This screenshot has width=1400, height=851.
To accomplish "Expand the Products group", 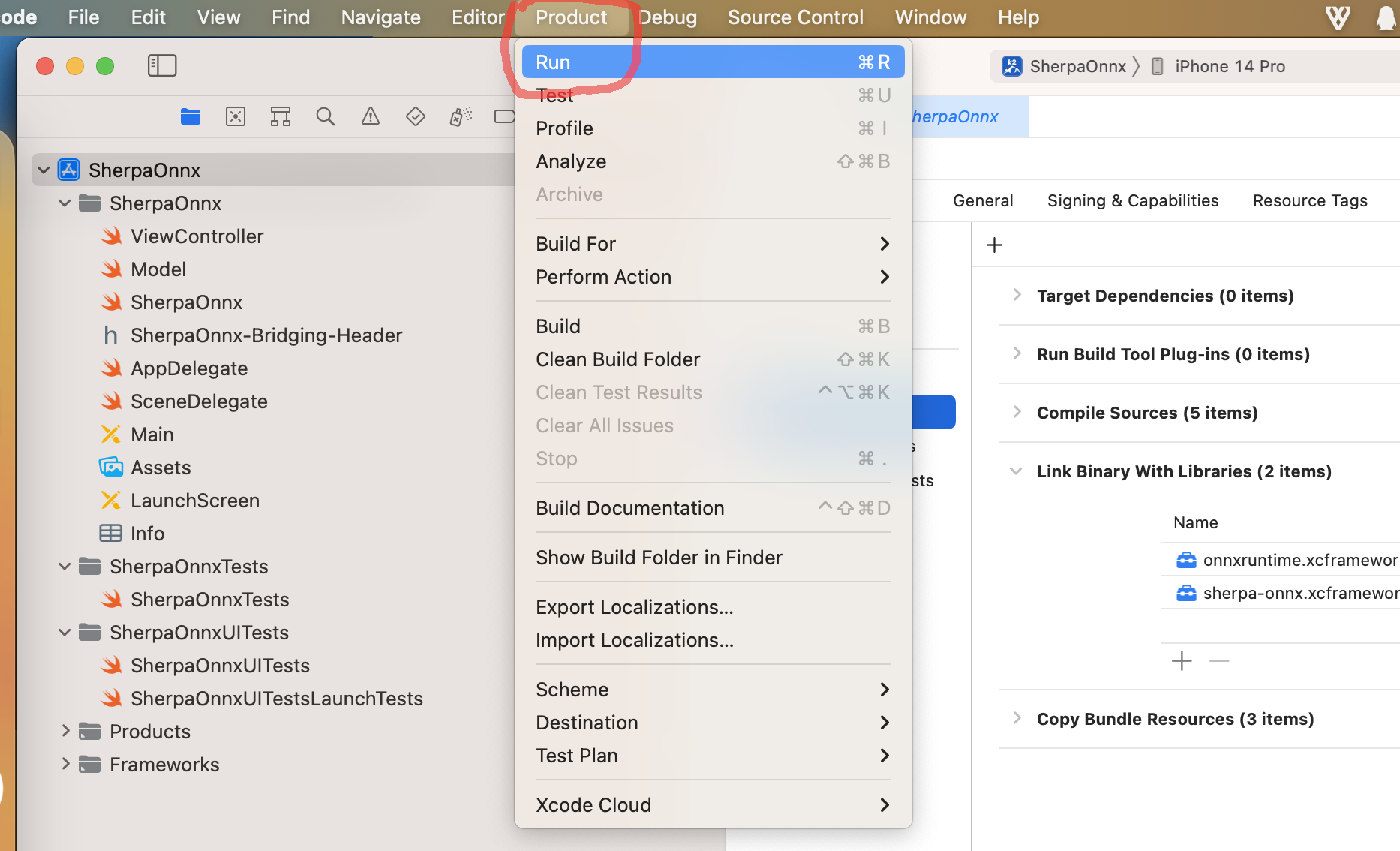I will coord(65,732).
